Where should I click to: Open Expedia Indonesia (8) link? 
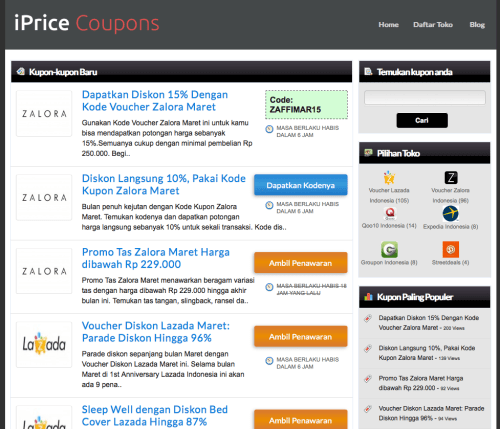click(x=450, y=227)
